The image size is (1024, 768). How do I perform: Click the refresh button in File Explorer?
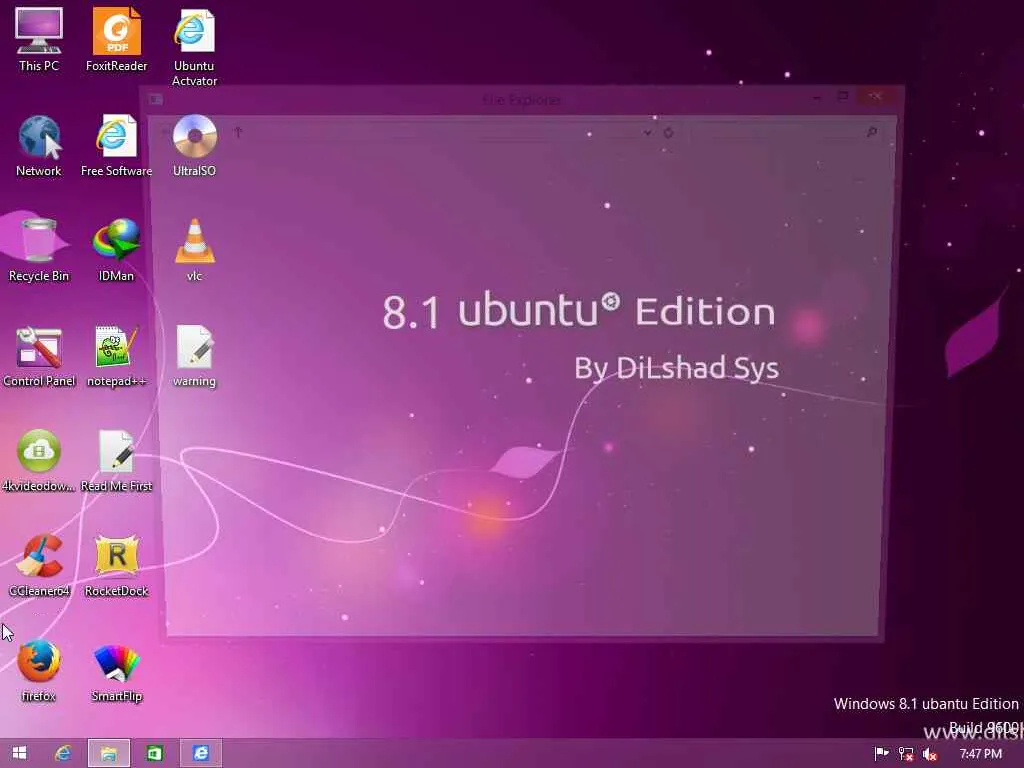pyautogui.click(x=668, y=133)
